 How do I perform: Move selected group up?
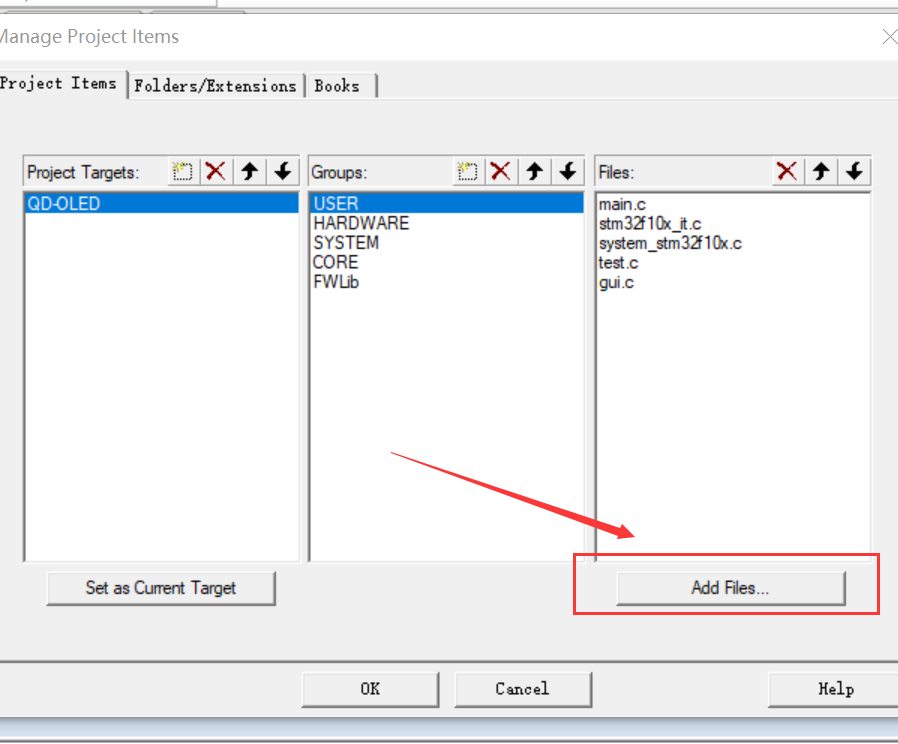(x=534, y=171)
